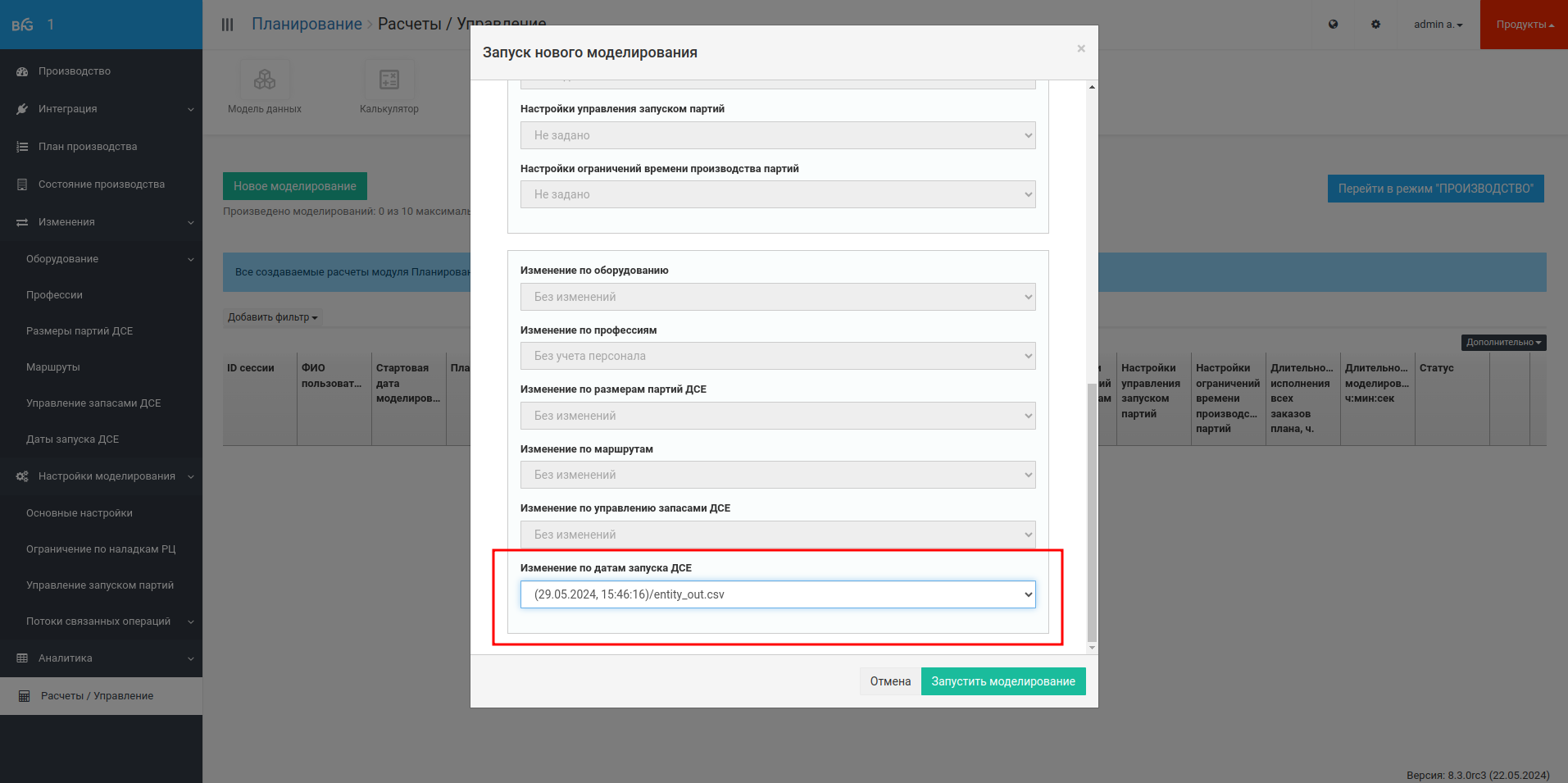Open the Настройки управления запуском партий dropdown

coord(778,135)
